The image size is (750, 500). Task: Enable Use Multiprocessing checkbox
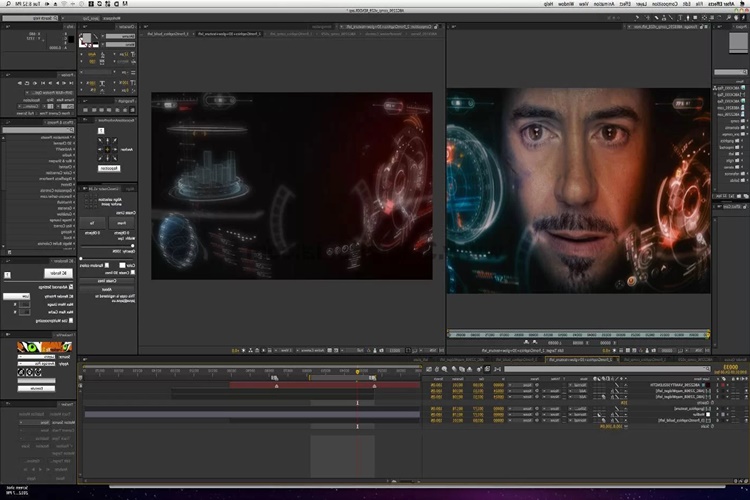71,321
